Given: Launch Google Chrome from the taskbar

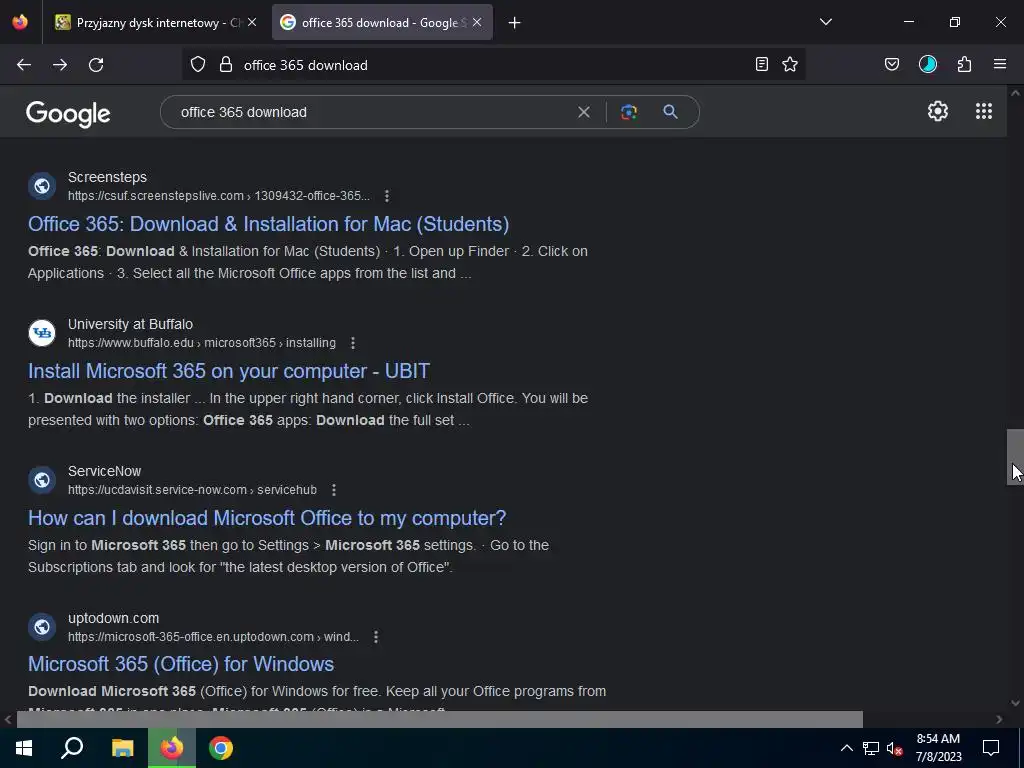Looking at the screenshot, I should tap(221, 748).
